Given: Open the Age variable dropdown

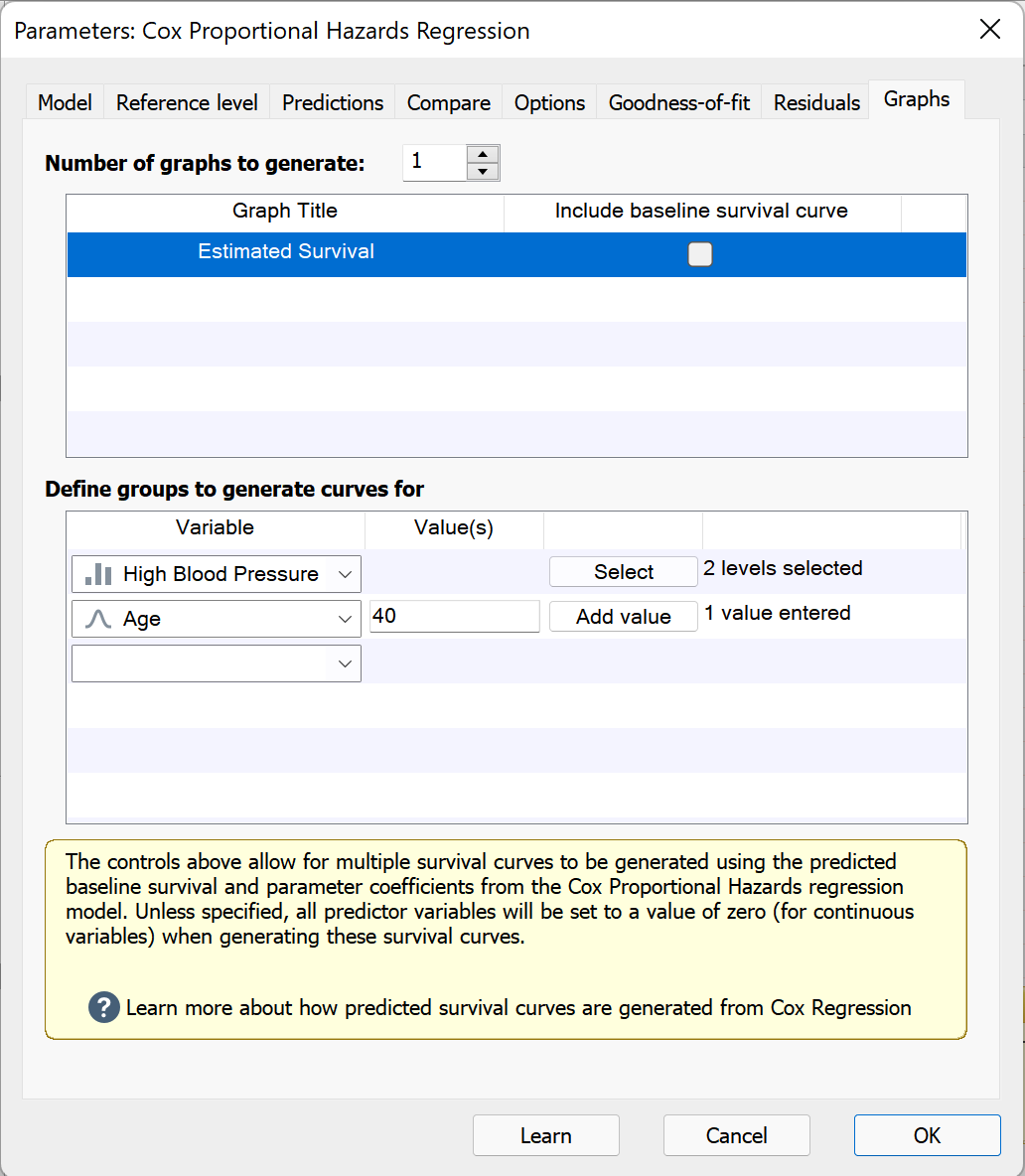Looking at the screenshot, I should point(345,619).
